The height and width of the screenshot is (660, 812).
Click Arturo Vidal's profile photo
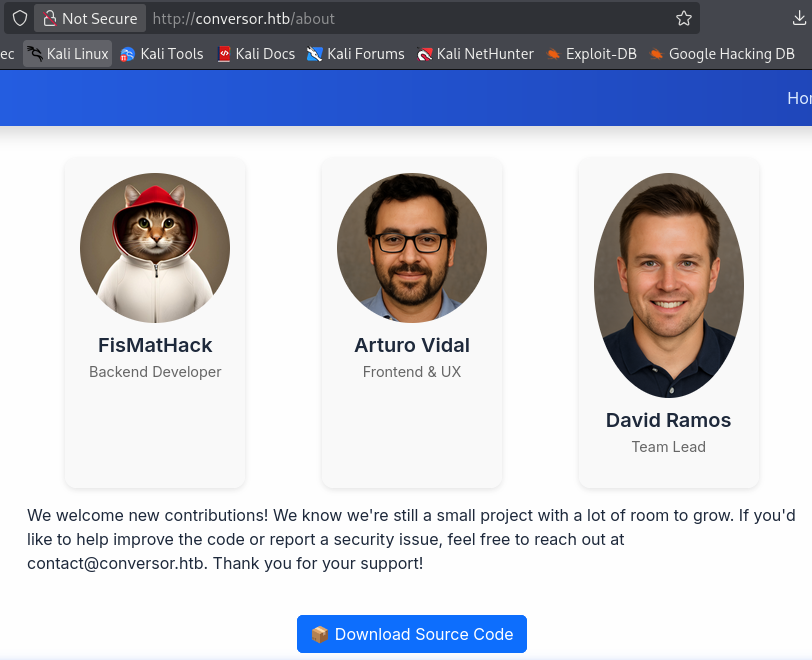coord(412,248)
